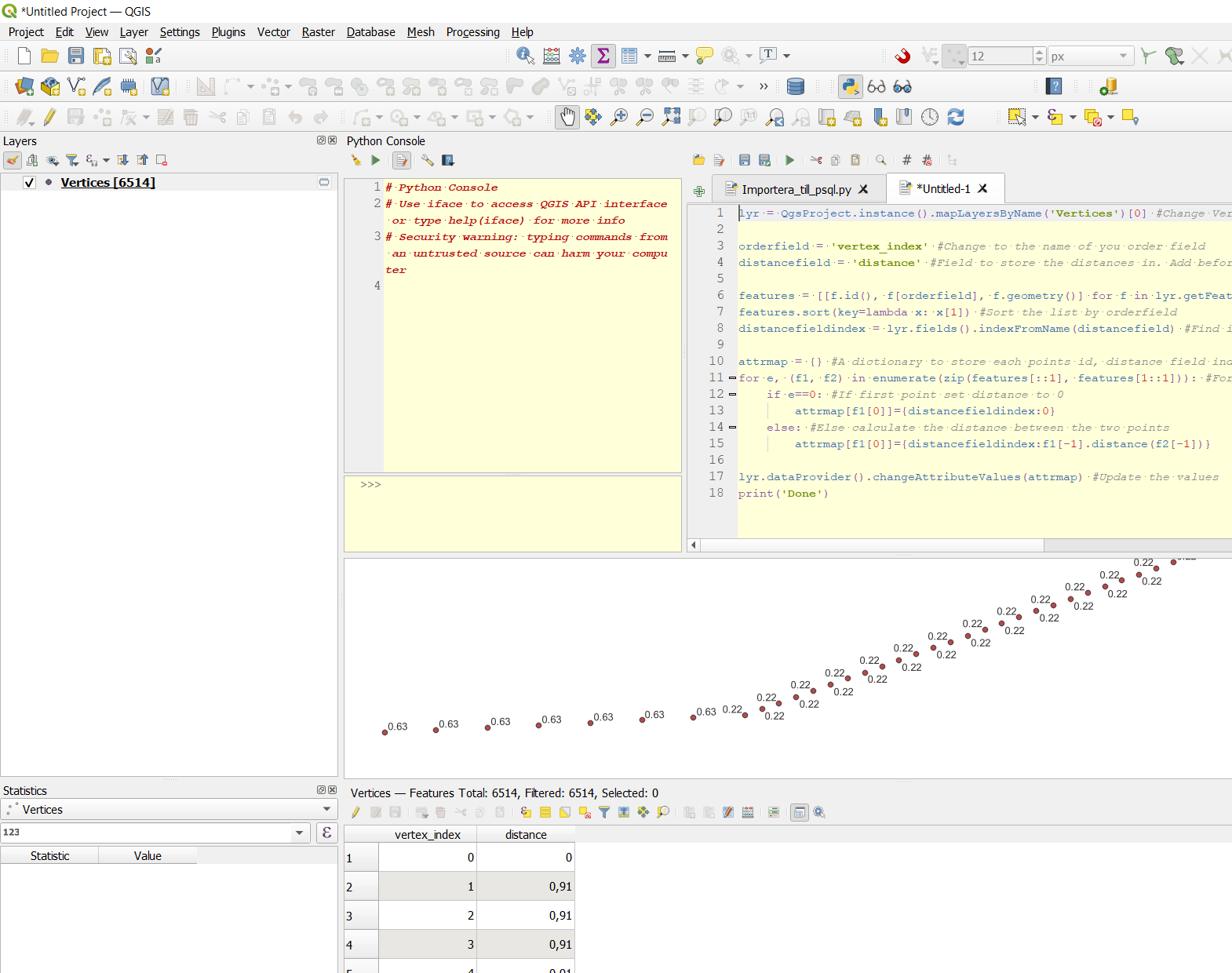This screenshot has width=1232, height=973.
Task: Open select features tool dropdown arrow
Action: (1035, 117)
